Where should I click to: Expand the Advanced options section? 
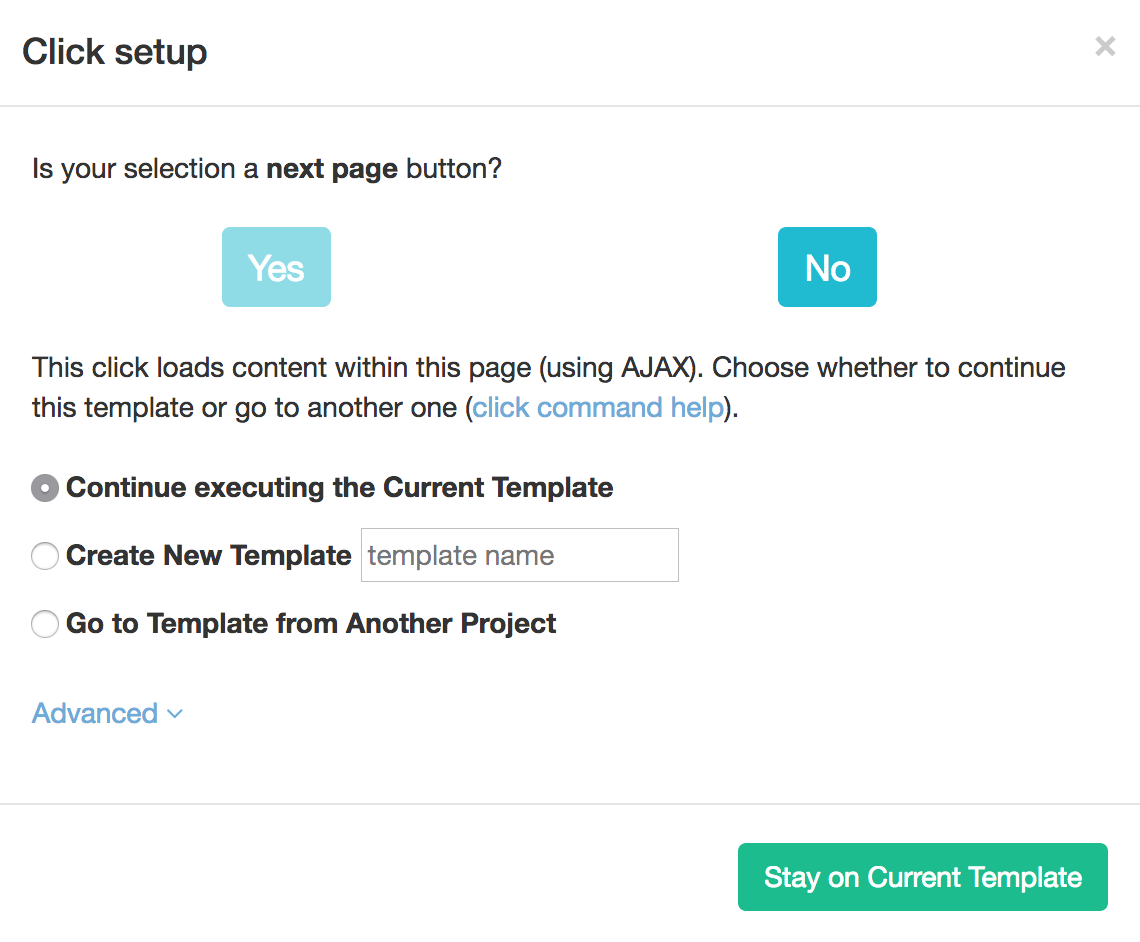(x=107, y=714)
